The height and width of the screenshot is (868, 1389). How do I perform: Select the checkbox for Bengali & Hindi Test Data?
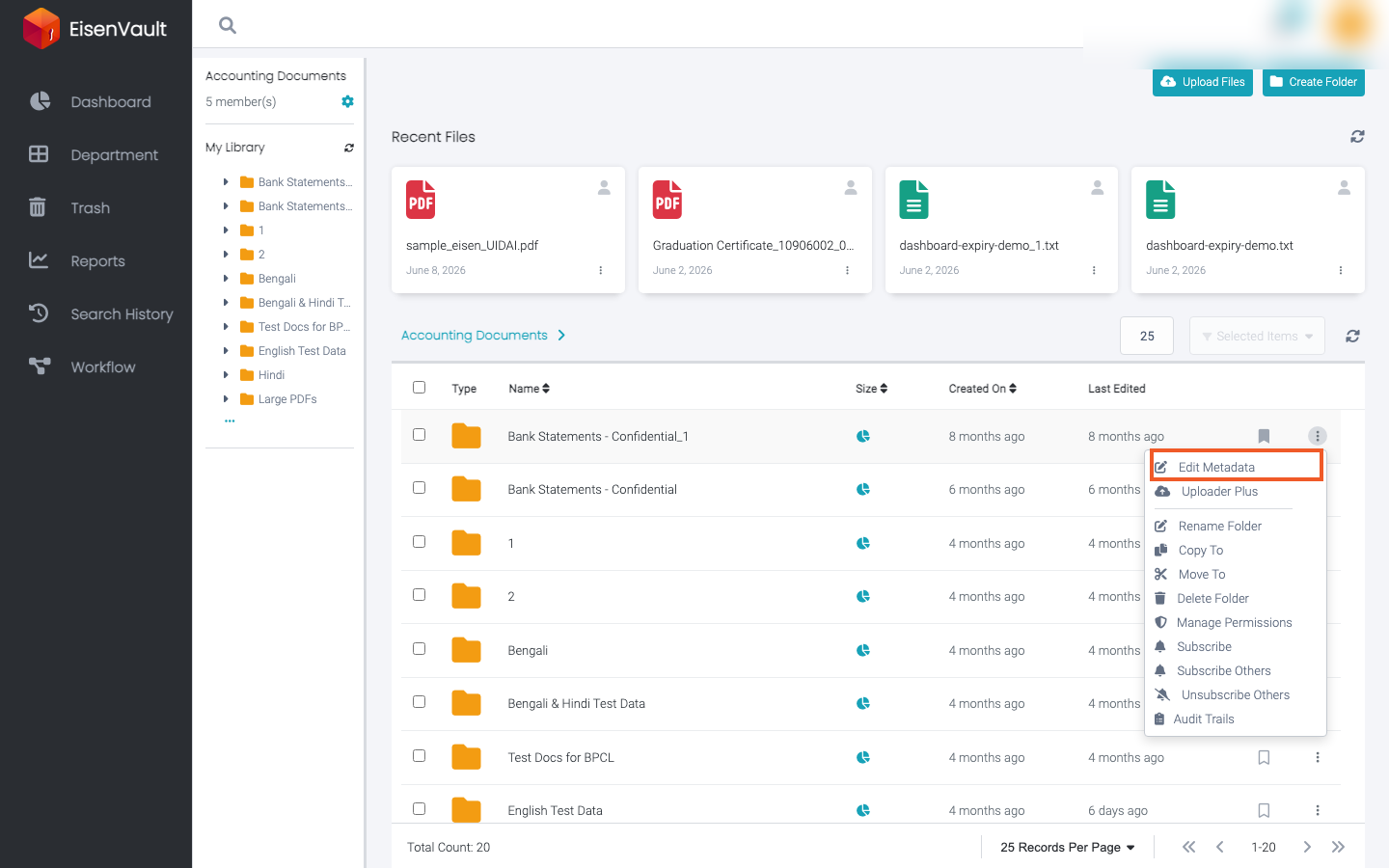(x=419, y=702)
